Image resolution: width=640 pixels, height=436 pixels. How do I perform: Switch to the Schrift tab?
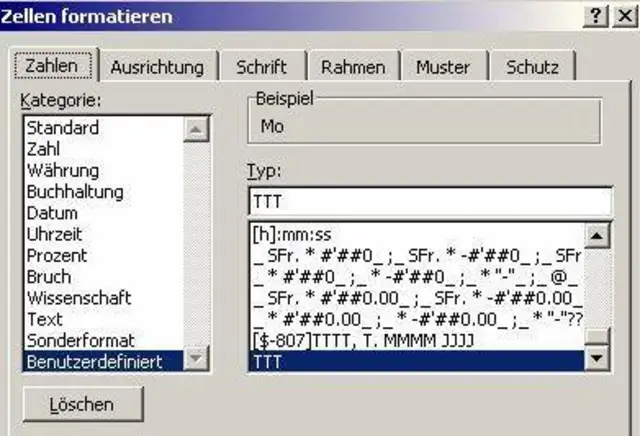(x=261, y=67)
